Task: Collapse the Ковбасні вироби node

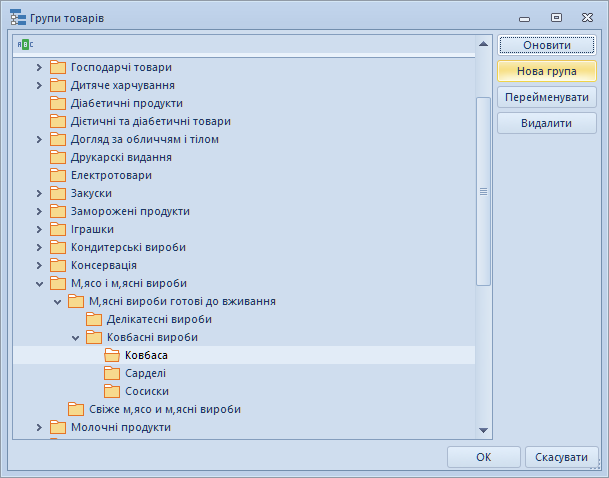Action: tap(75, 337)
